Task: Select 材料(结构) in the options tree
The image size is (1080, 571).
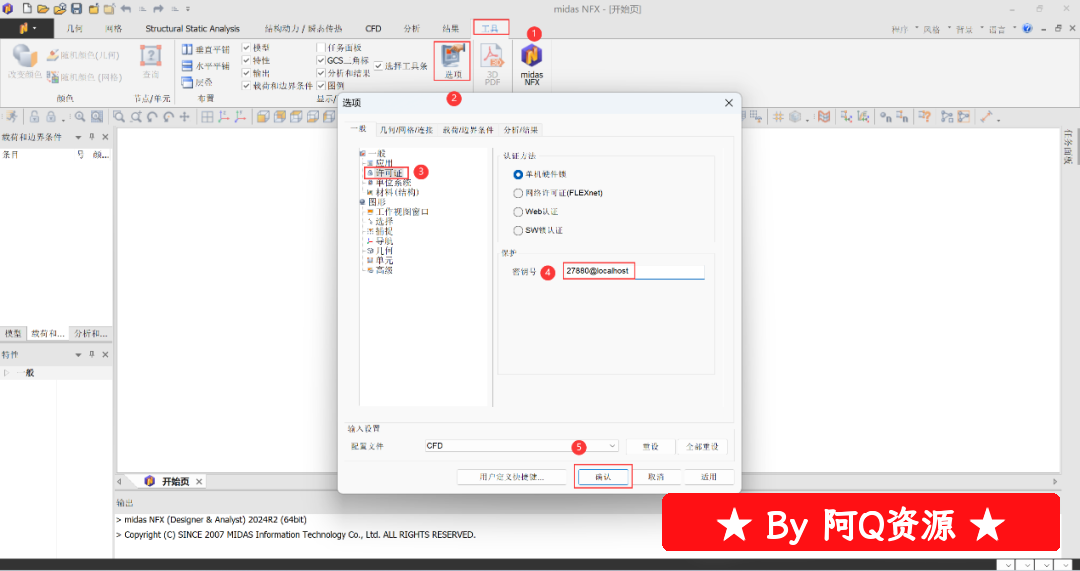Action: pyautogui.click(x=397, y=192)
